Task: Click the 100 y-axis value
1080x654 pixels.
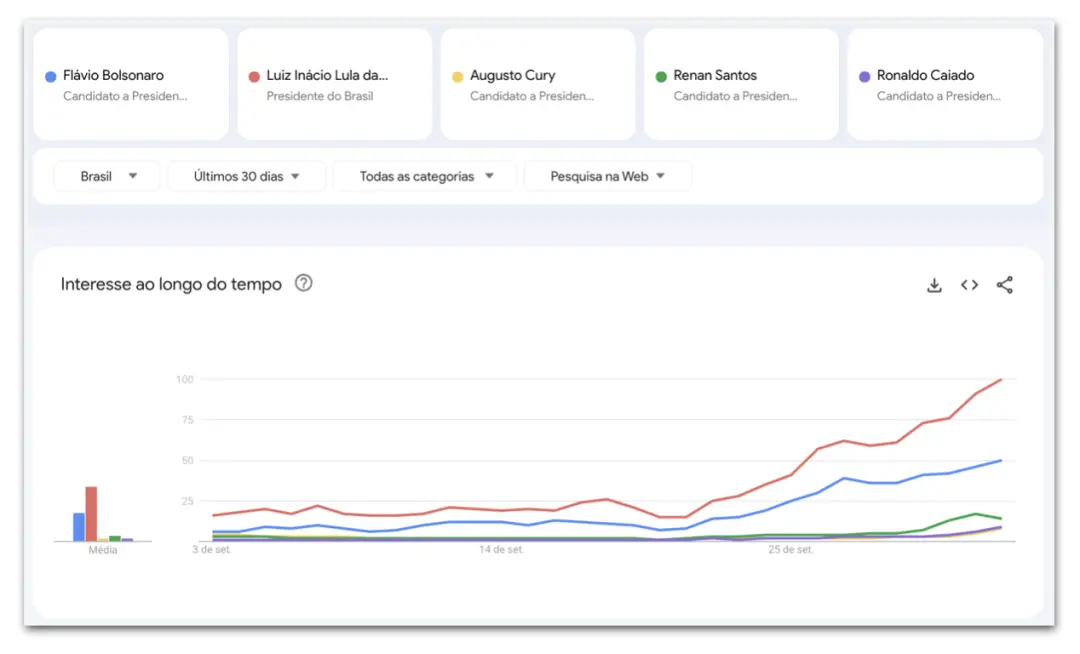Action: (185, 379)
